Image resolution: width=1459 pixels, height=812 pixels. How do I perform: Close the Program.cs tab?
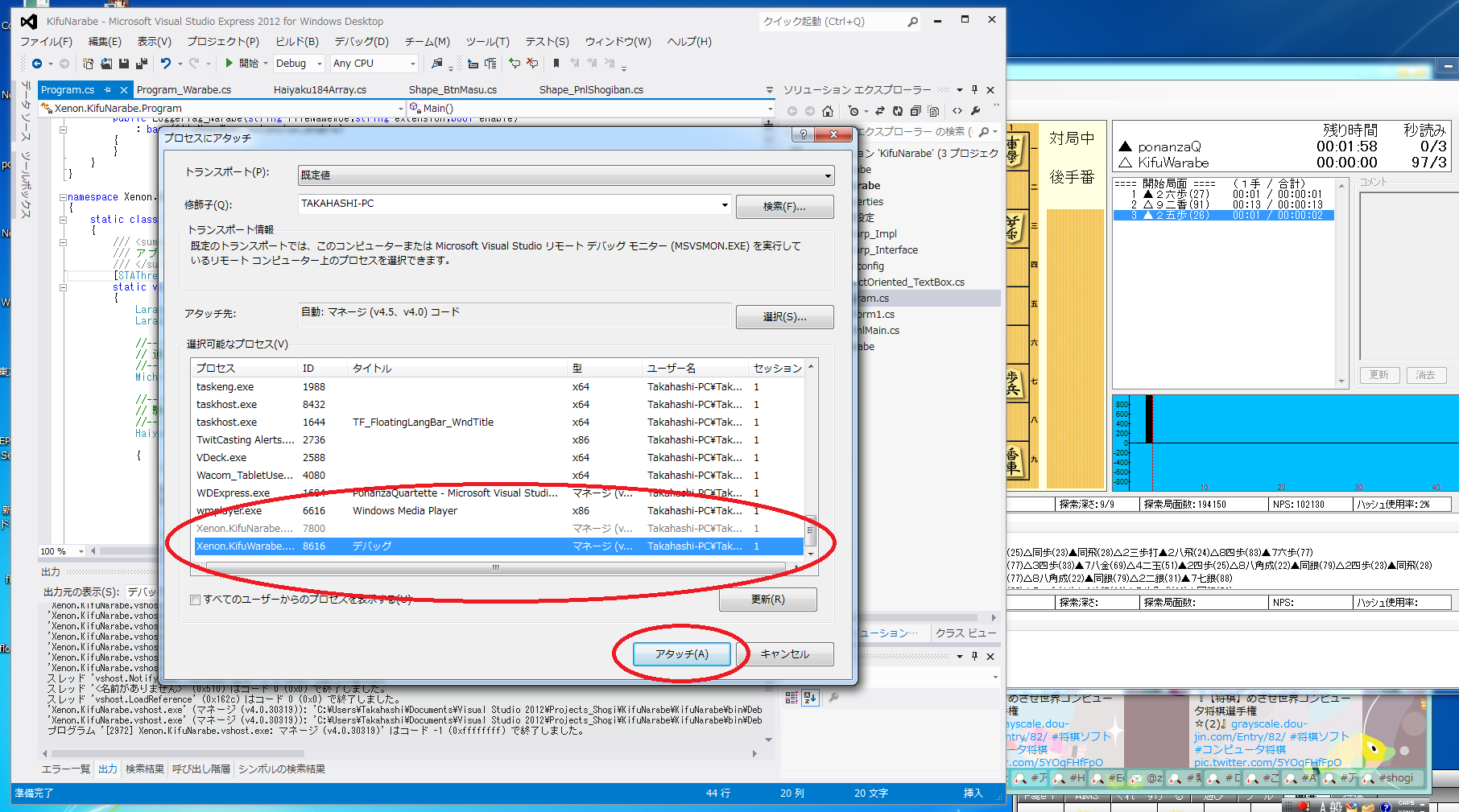123,90
